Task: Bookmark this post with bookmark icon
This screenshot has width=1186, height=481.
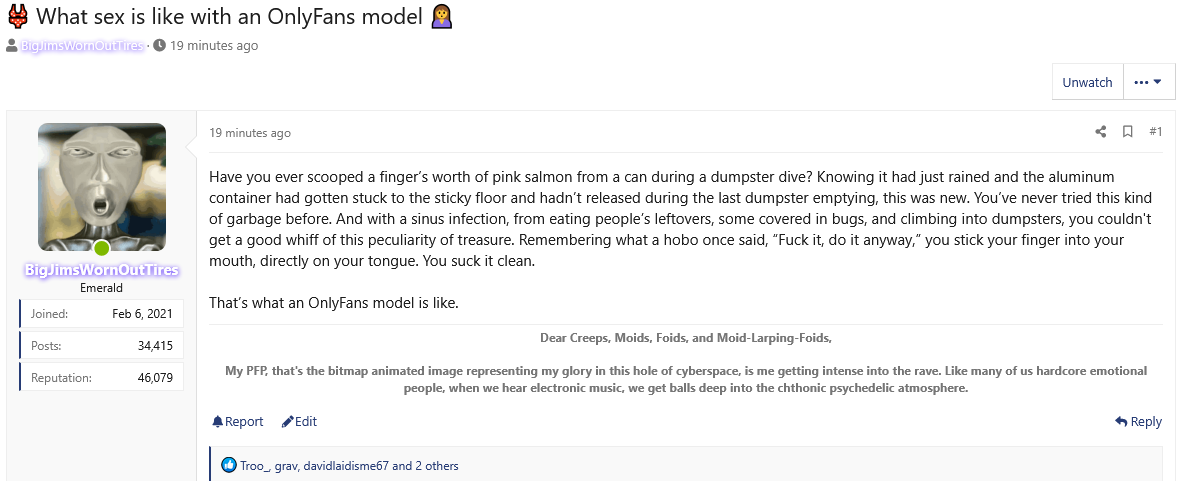Action: pyautogui.click(x=1127, y=132)
